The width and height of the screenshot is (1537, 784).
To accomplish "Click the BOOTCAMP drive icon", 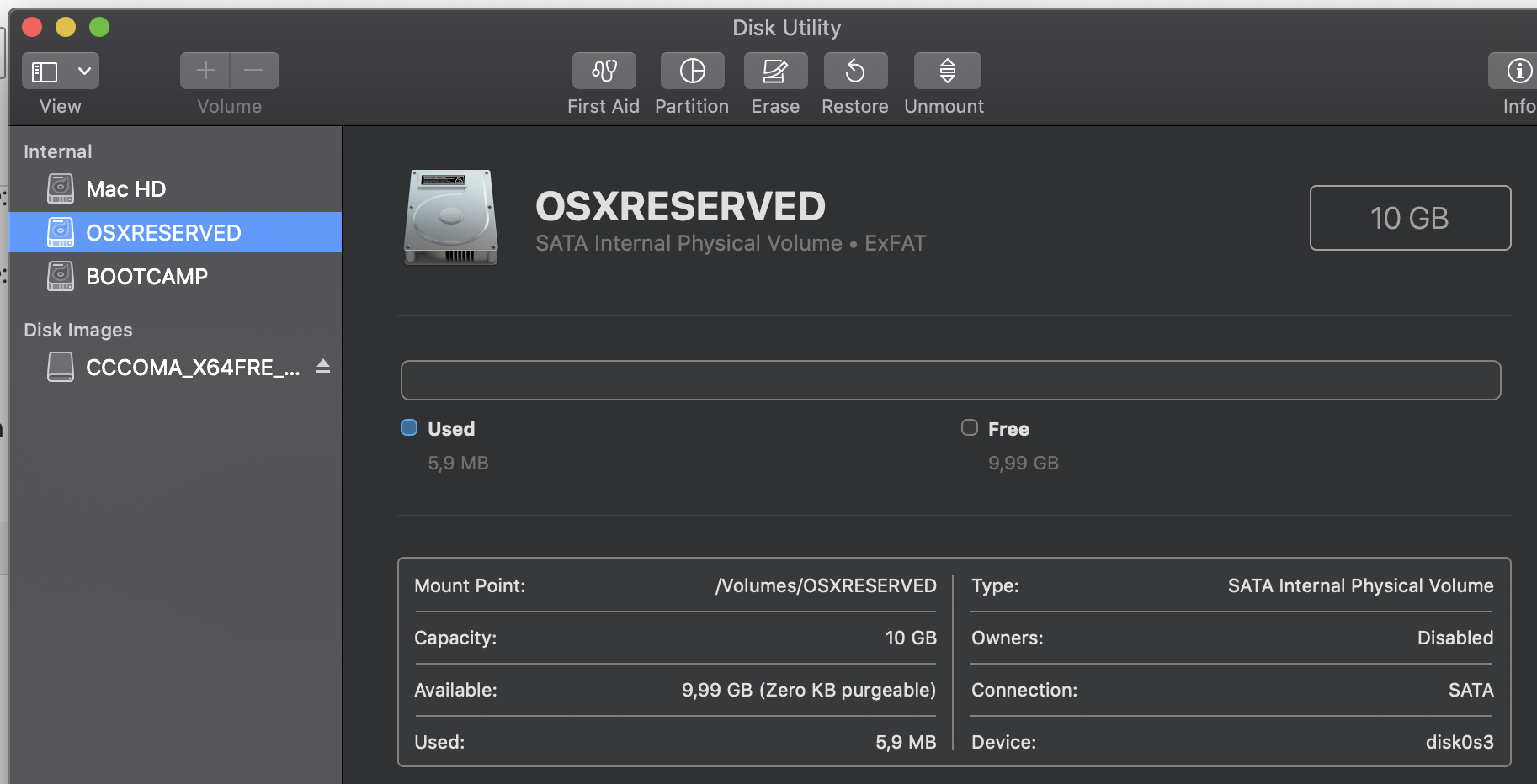I will (x=61, y=276).
